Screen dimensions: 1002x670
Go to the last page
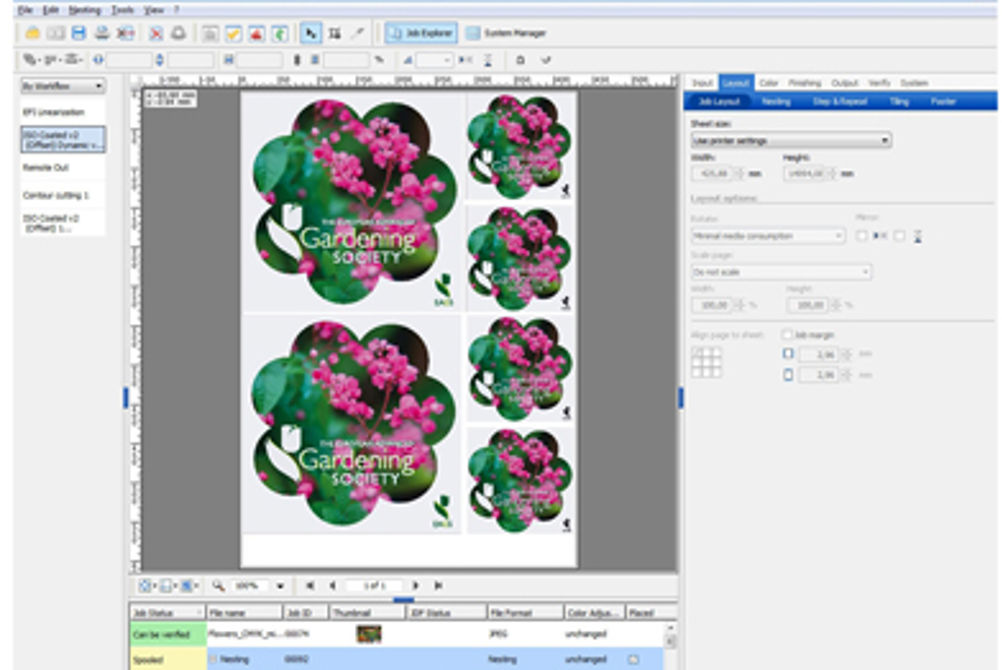click(438, 586)
